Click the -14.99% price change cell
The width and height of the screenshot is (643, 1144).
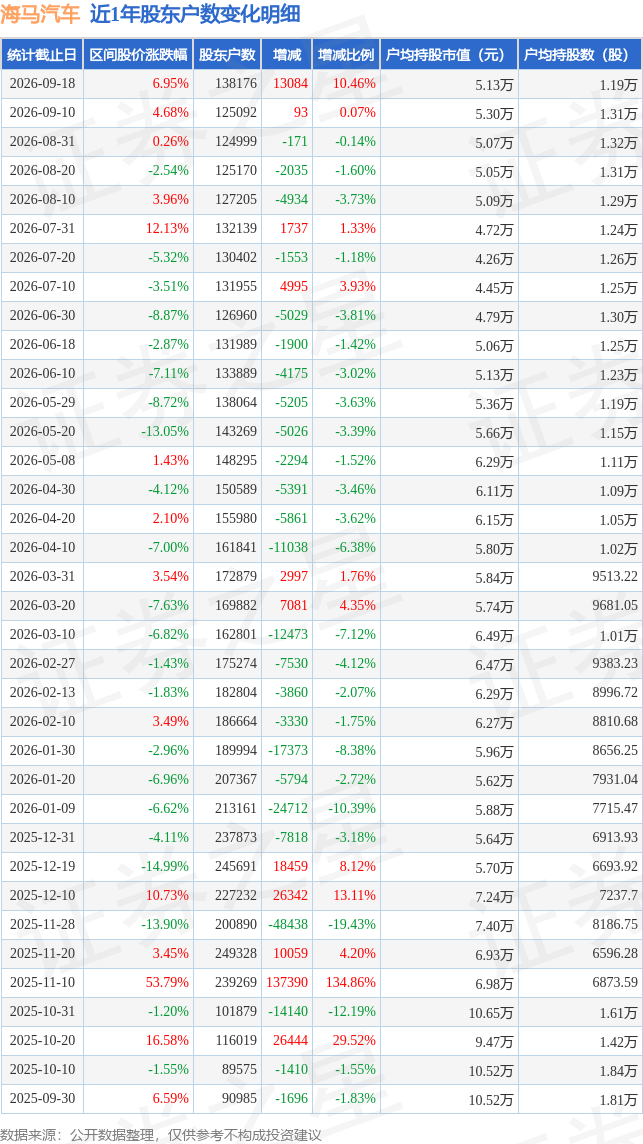(165, 866)
